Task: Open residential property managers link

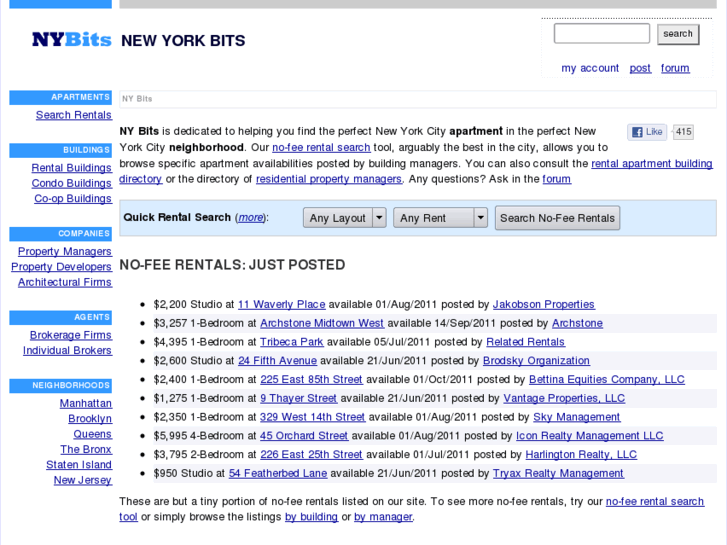Action: click(x=329, y=179)
